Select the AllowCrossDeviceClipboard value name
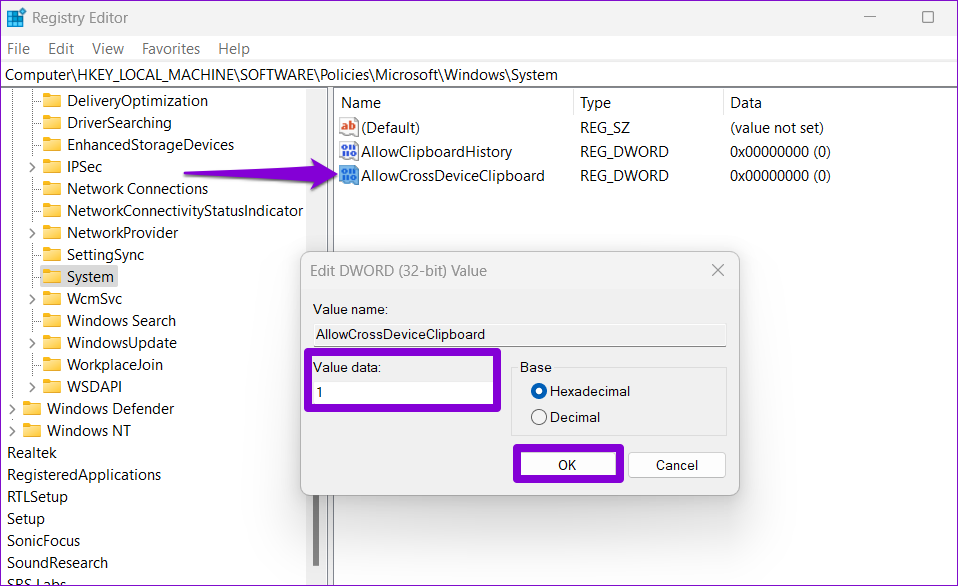Screen dimensions: 958x586 pos(453,176)
